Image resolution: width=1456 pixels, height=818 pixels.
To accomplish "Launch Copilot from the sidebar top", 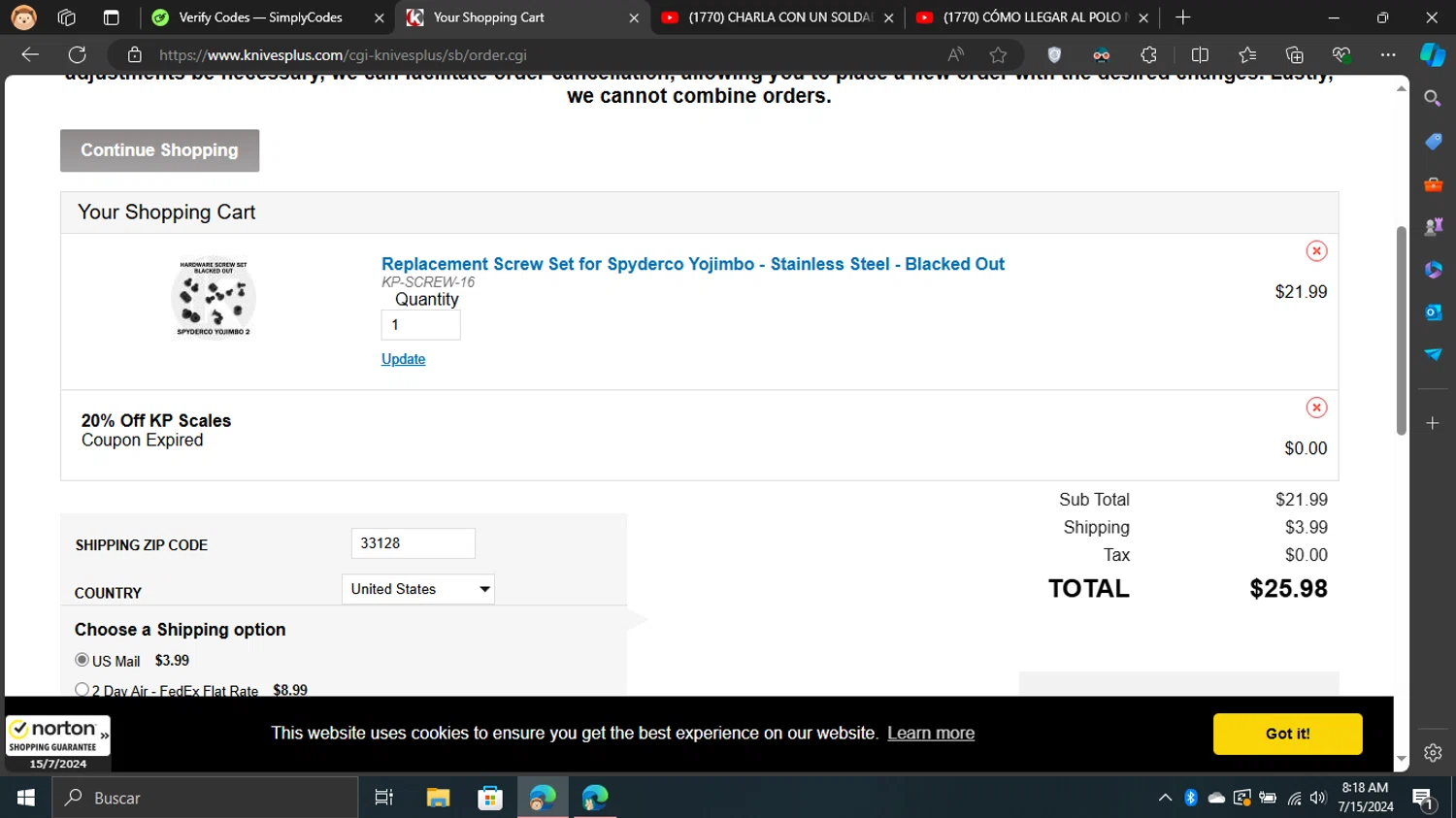I will 1433,55.
